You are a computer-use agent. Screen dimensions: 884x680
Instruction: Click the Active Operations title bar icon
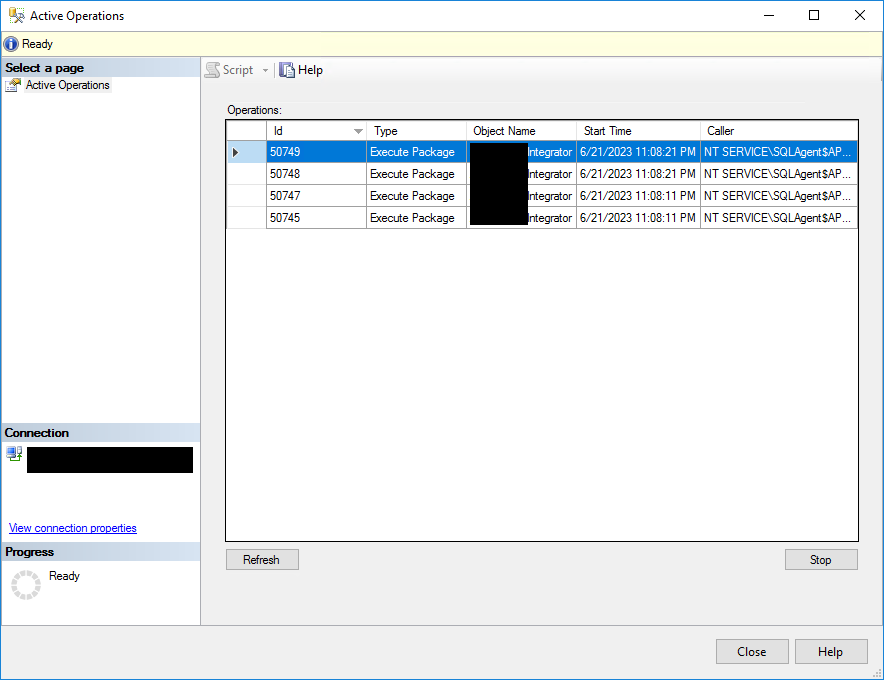pyautogui.click(x=15, y=16)
